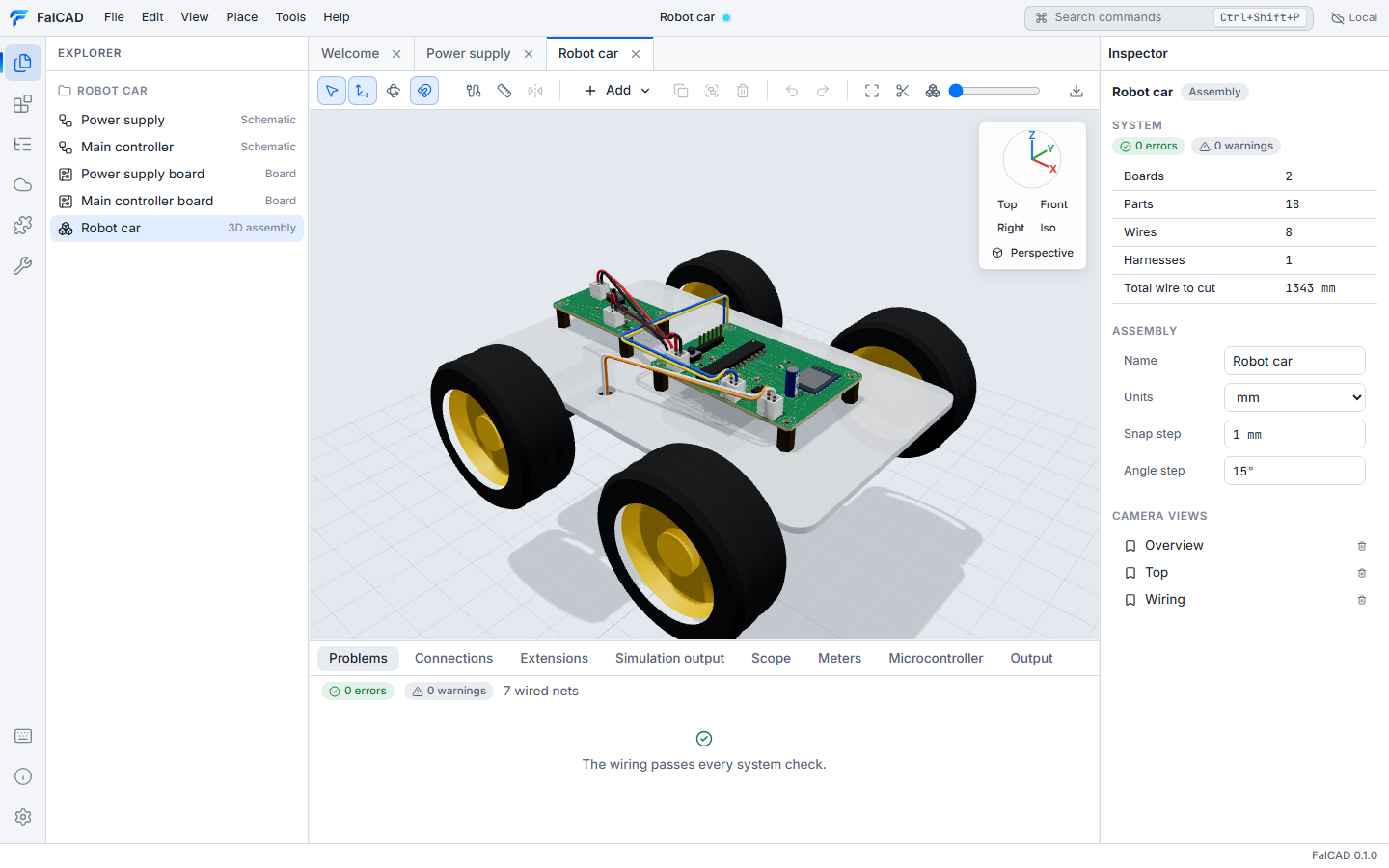Click the wire routing tool icon
The height and width of the screenshot is (868, 1389).
[x=474, y=91]
